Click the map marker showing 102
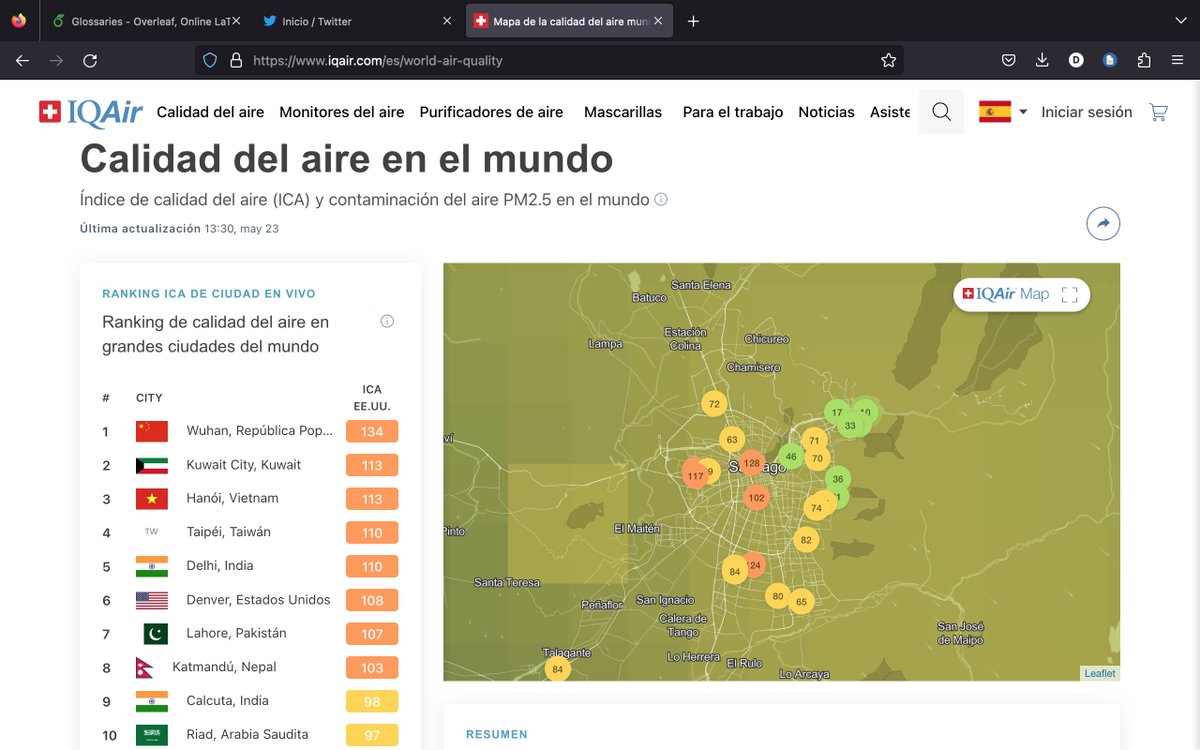The image size is (1200, 750). tap(756, 497)
